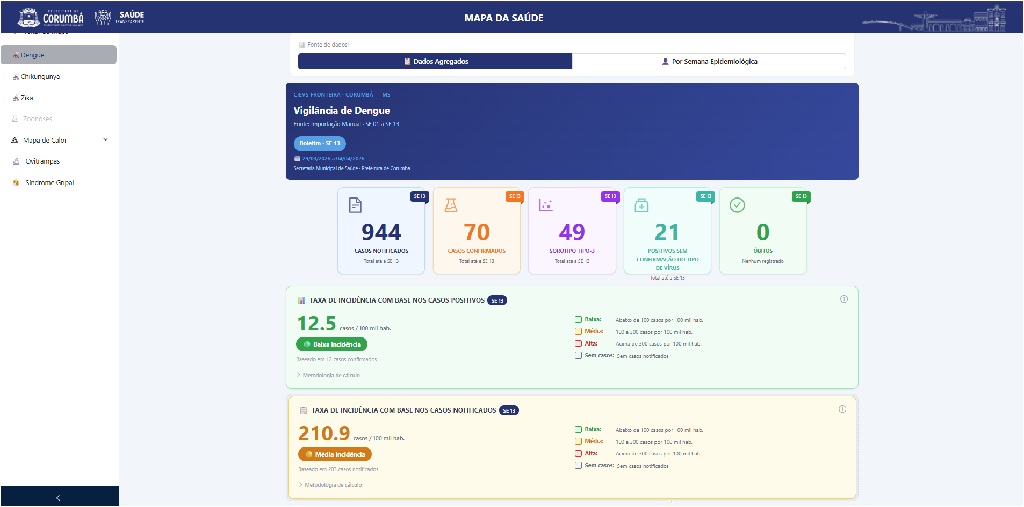Screen dimensions: 1024x507
Task: Switch to Por Semana Epidemiológica view
Action: point(709,61)
